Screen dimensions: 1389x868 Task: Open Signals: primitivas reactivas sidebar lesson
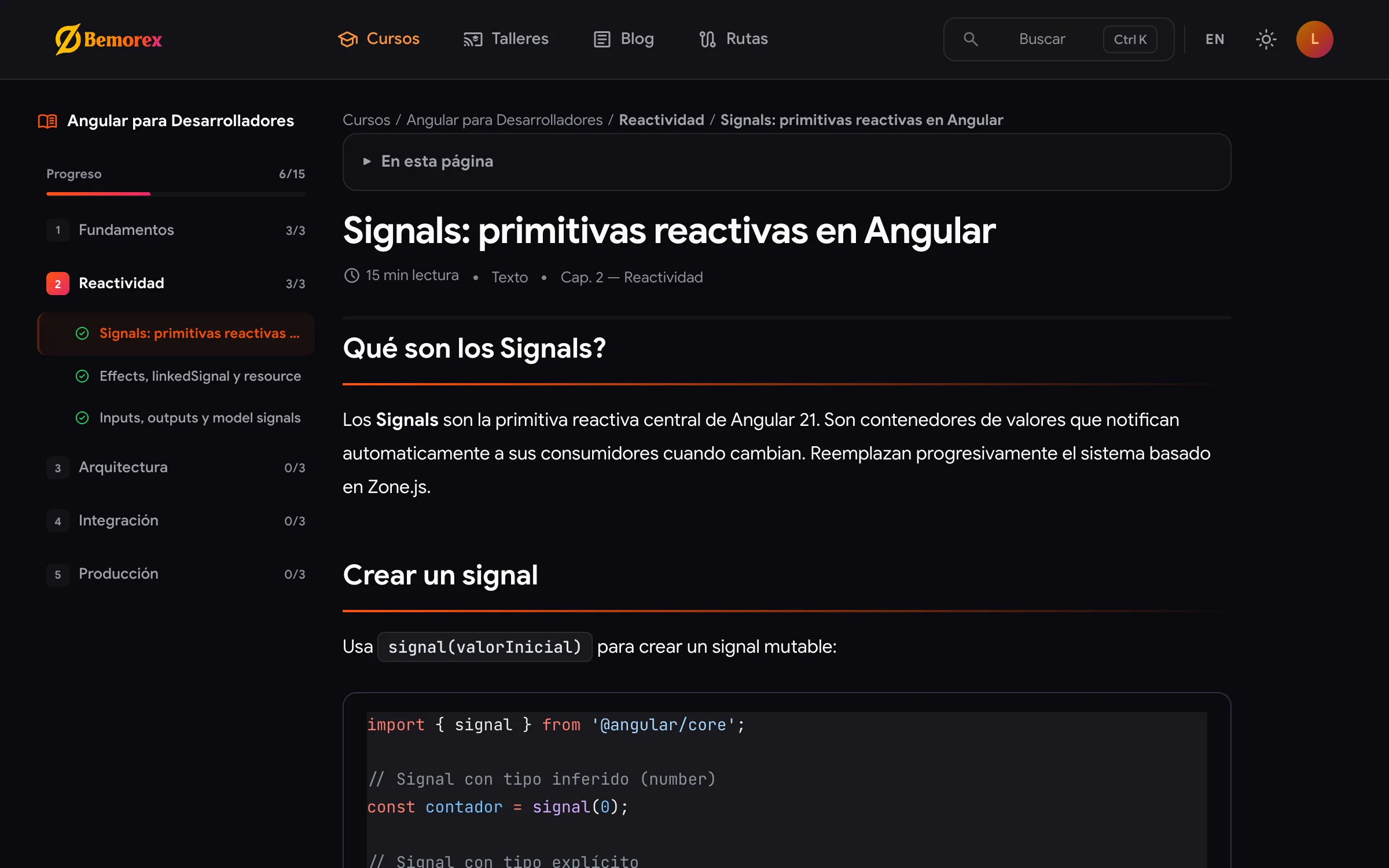(x=176, y=334)
